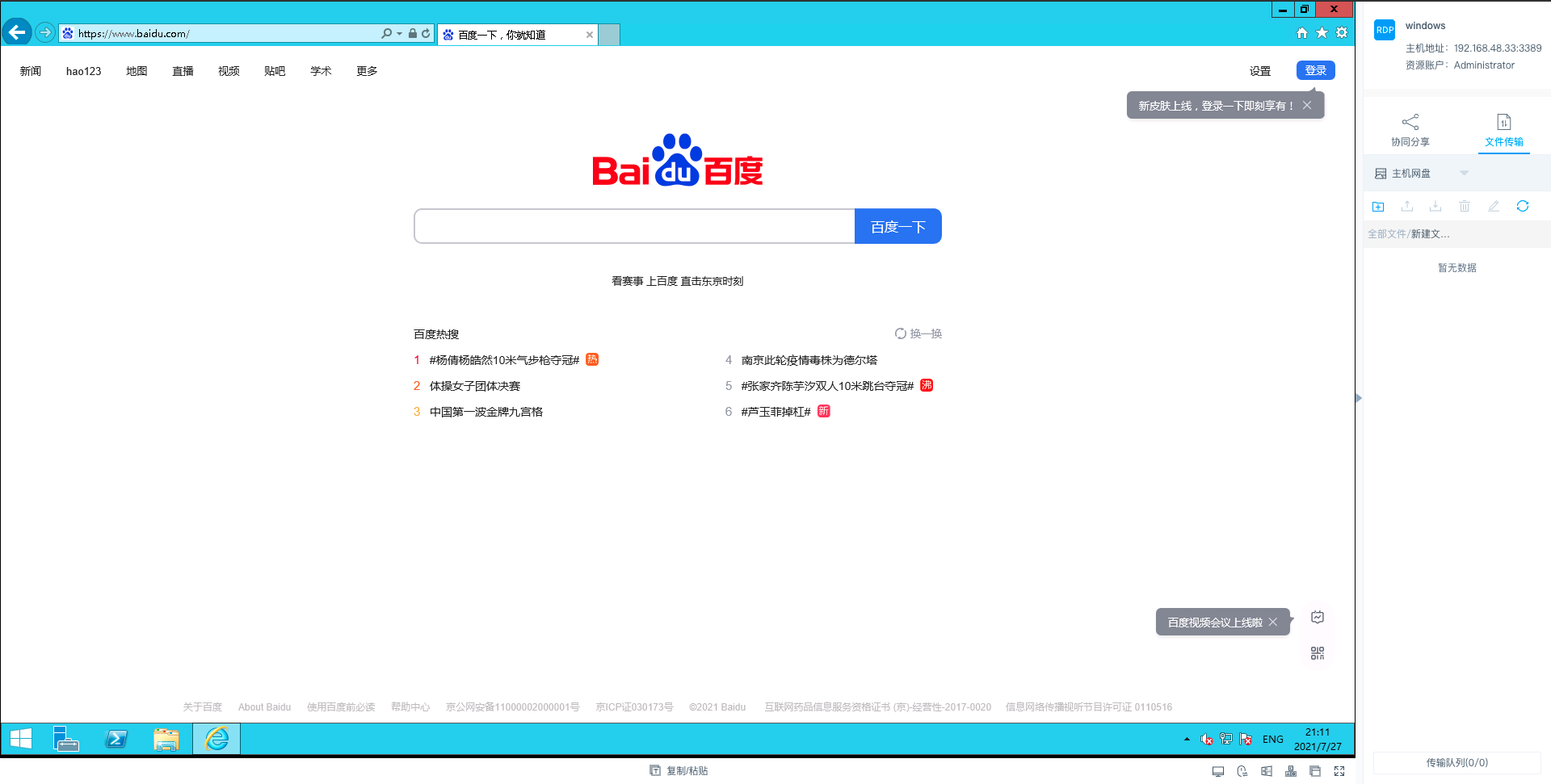The width and height of the screenshot is (1551, 784).
Task: Show hidden tray icons arrow
Action: 1187,739
